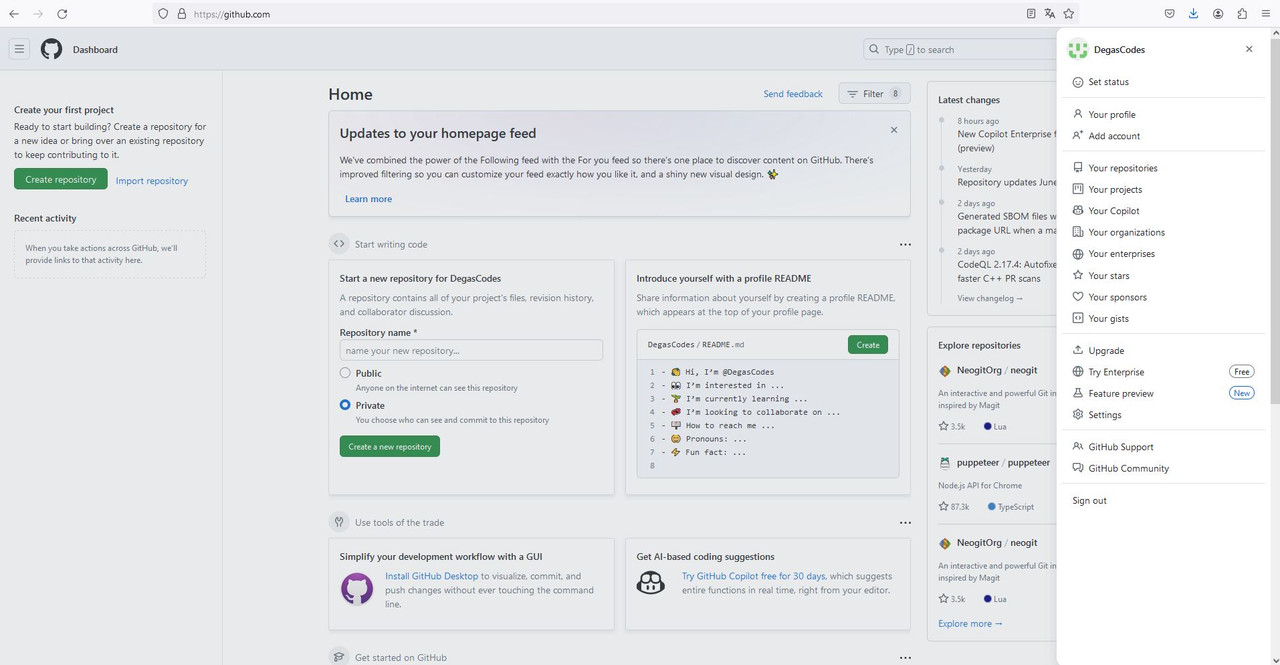Open Try GitHub Copilot free link
Screen dimensions: 1280x665
(x=754, y=576)
